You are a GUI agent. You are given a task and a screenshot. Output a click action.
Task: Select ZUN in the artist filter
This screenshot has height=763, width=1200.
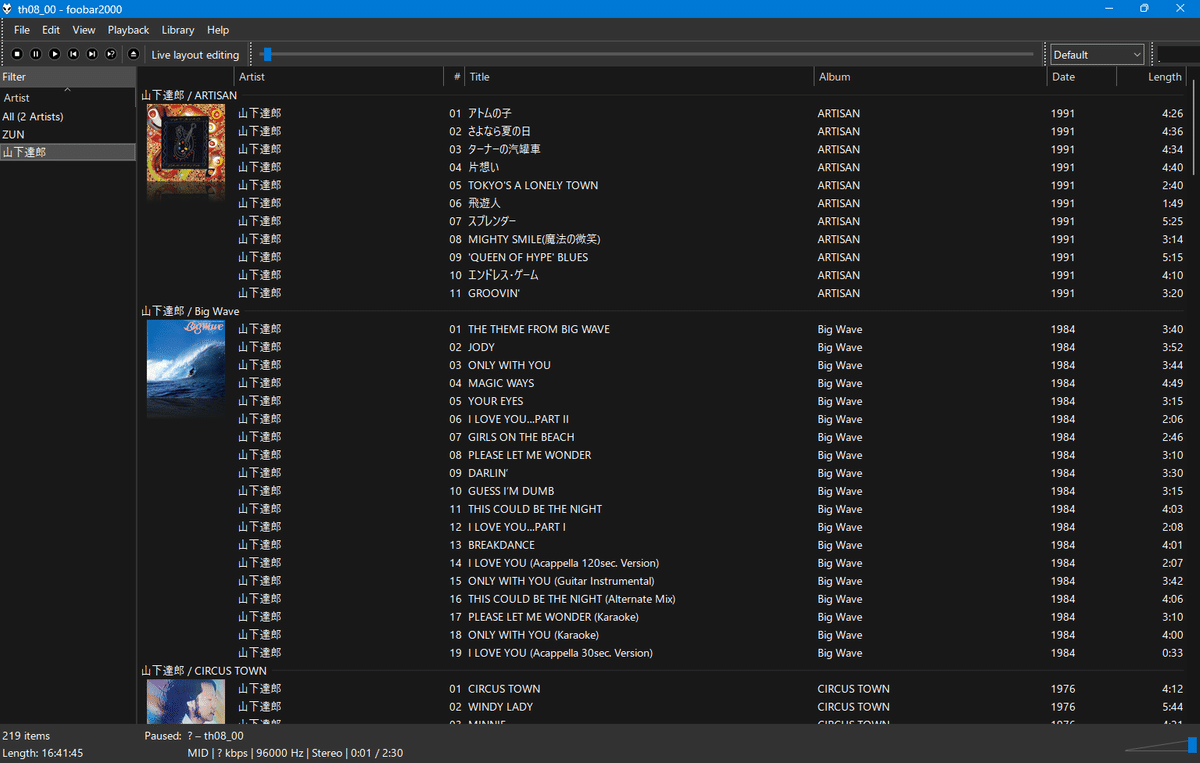click(x=68, y=134)
